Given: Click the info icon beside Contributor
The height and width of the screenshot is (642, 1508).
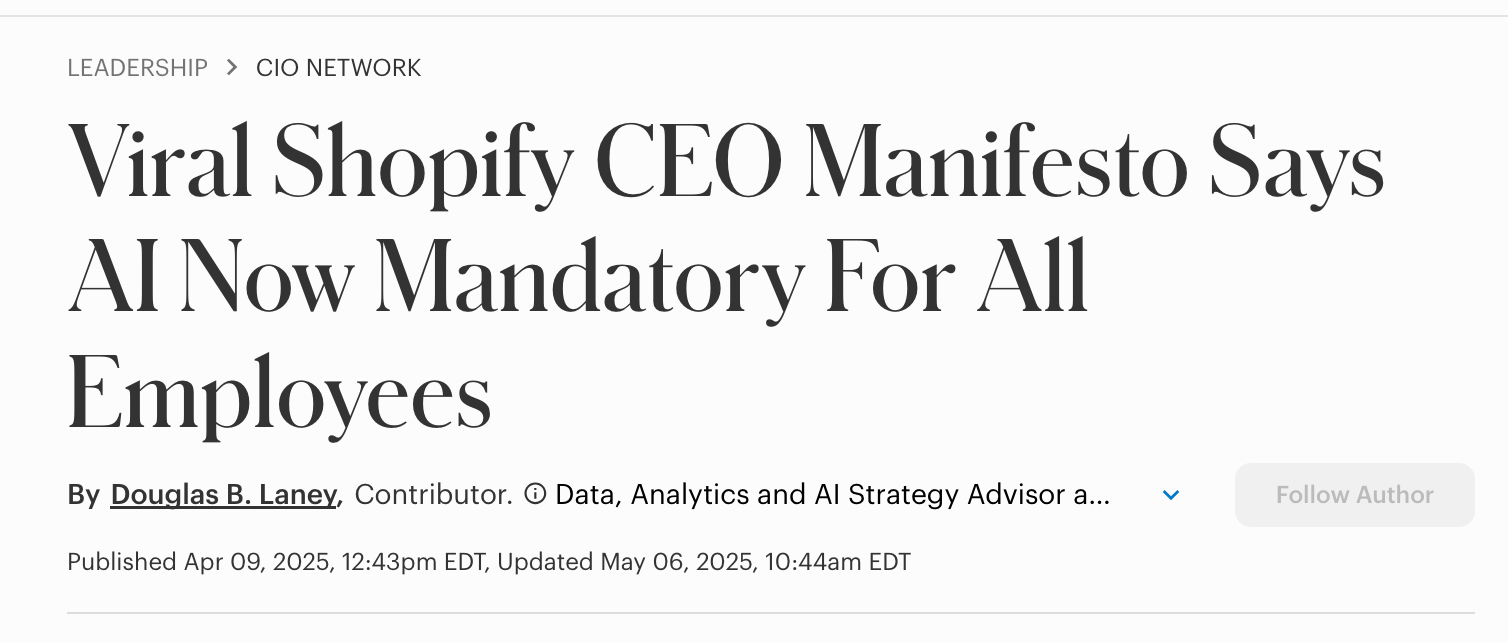Looking at the screenshot, I should (535, 494).
